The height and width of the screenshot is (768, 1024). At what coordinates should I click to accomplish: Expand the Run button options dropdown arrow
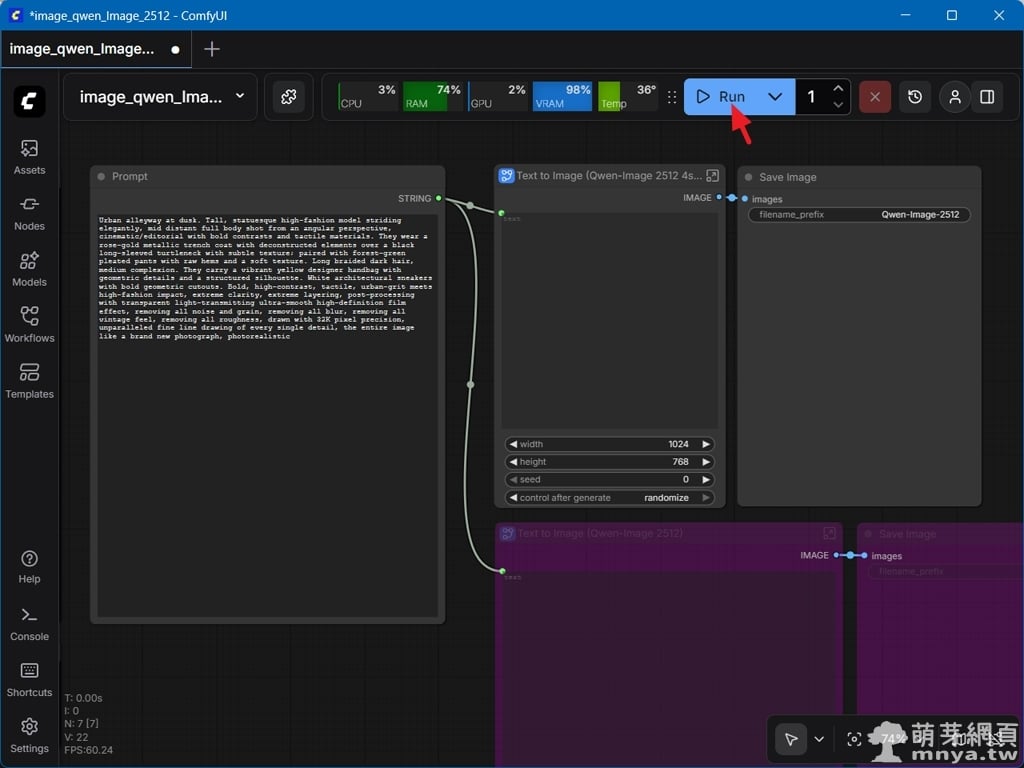click(775, 97)
